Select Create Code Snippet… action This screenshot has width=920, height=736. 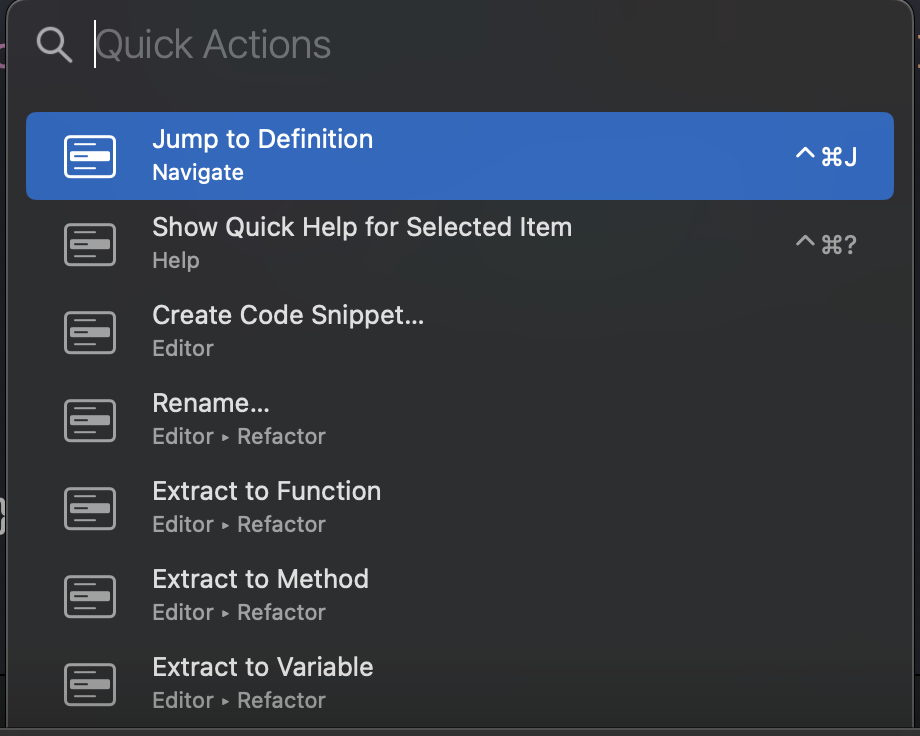point(459,332)
